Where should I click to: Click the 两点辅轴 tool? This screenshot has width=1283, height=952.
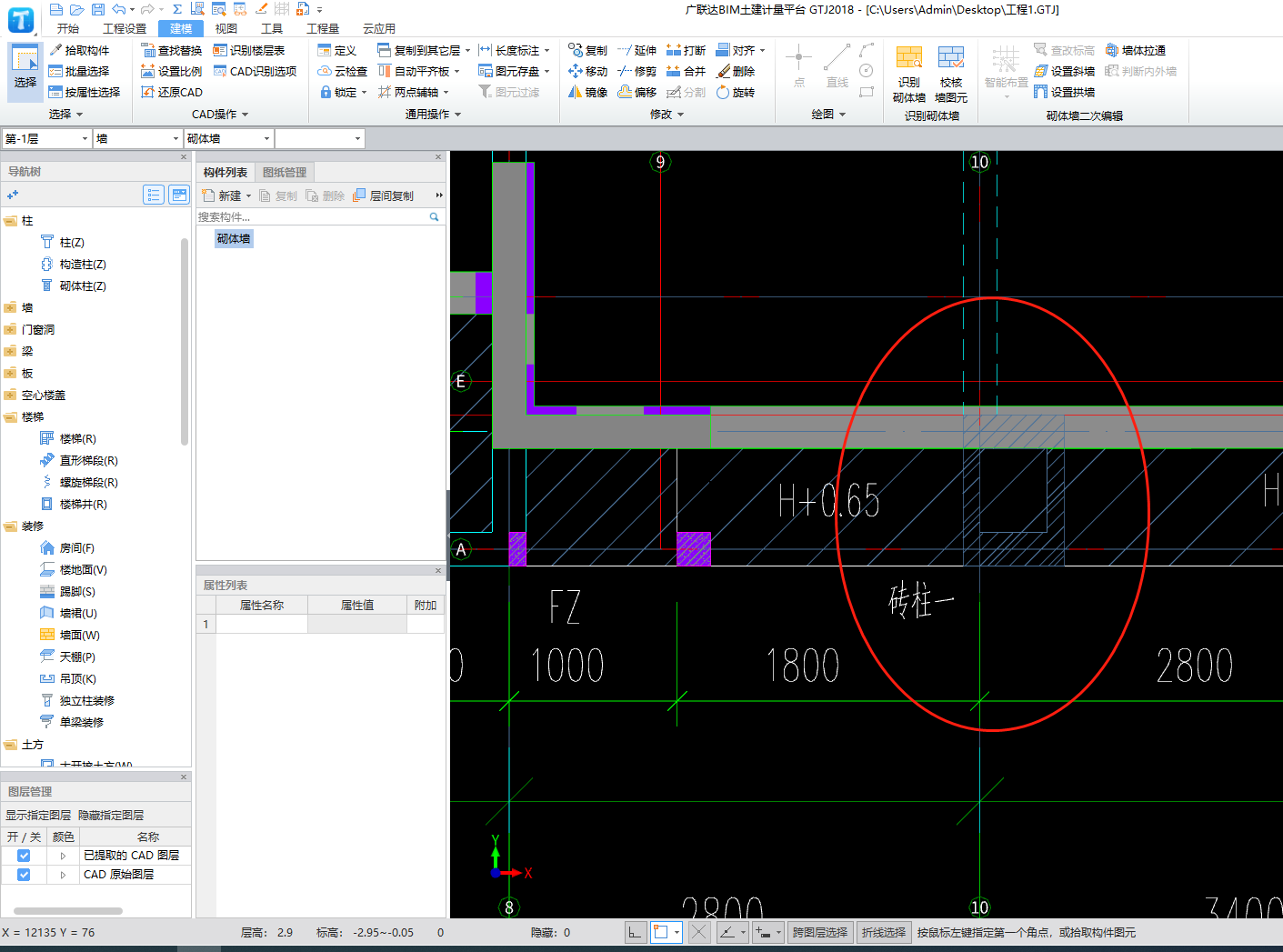413,92
